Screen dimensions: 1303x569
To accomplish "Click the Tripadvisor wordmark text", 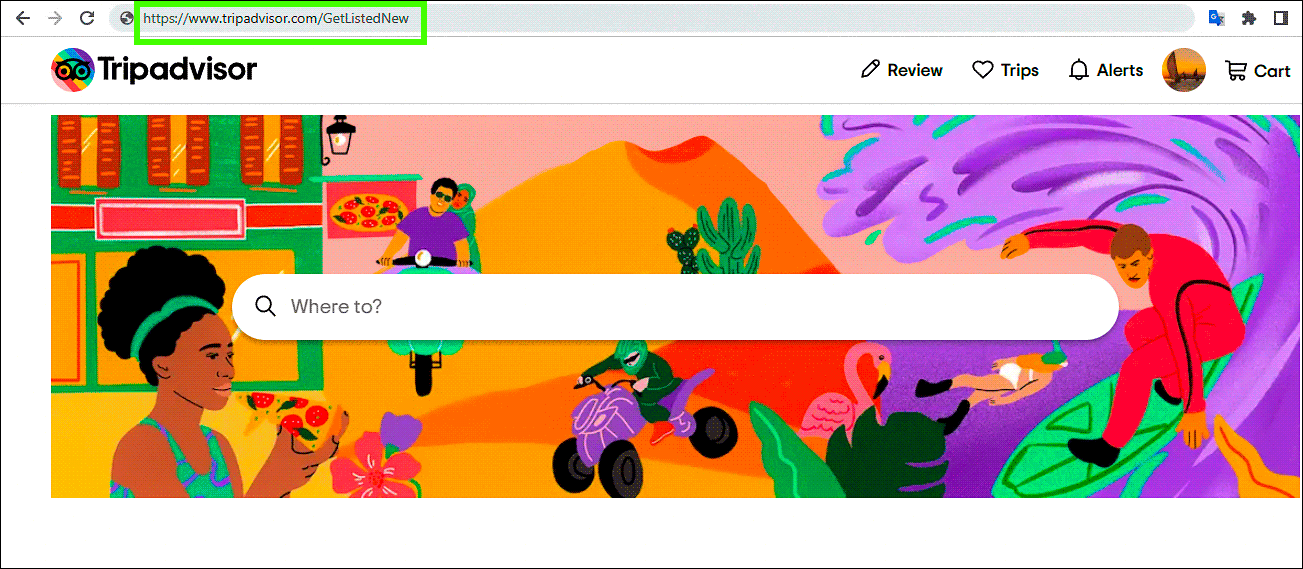I will (x=177, y=69).
